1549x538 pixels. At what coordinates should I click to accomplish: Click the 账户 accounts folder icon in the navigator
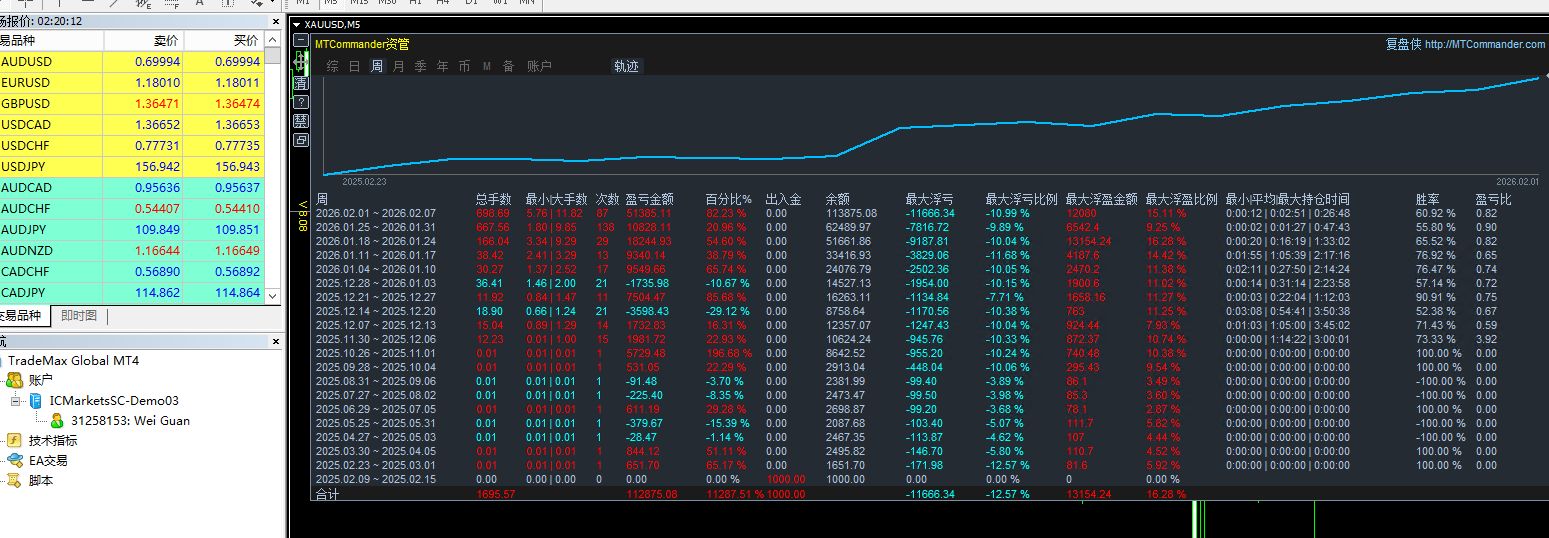pyautogui.click(x=14, y=380)
